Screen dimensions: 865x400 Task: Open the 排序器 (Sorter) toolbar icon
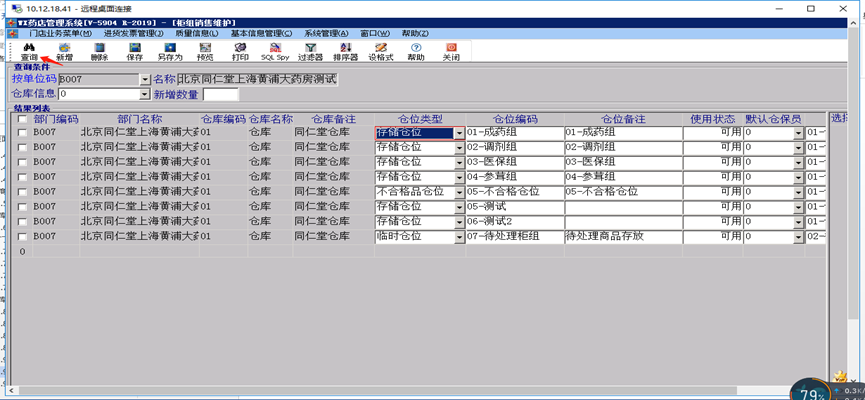pos(346,48)
